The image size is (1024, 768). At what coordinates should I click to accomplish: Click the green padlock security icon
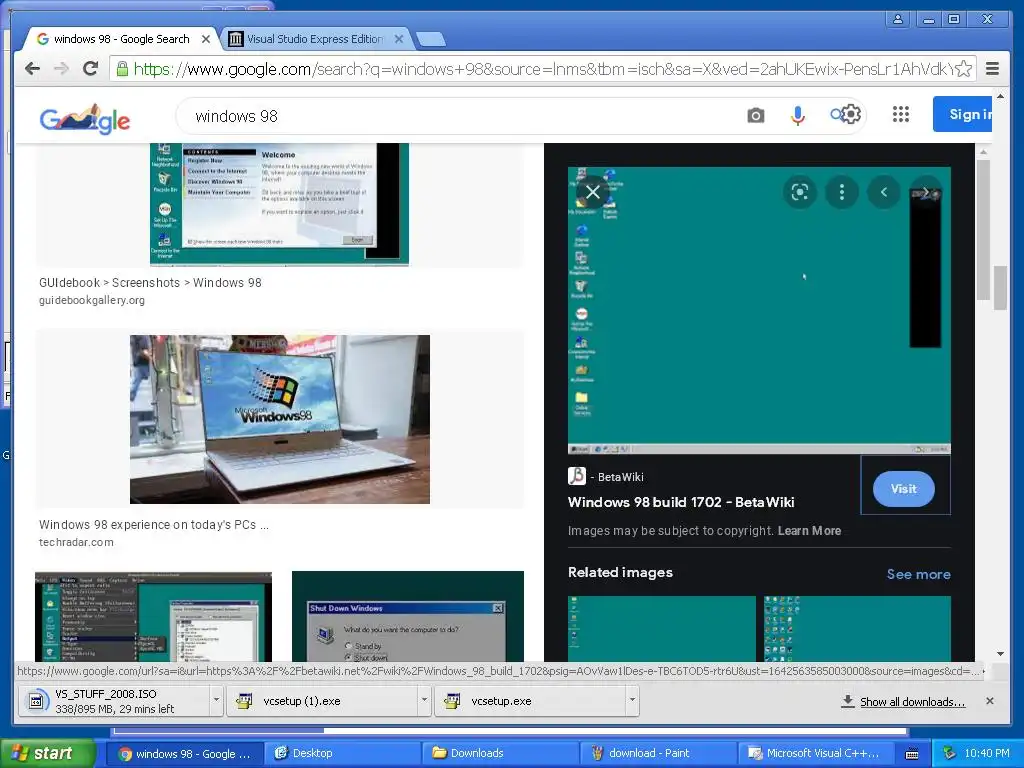click(122, 69)
